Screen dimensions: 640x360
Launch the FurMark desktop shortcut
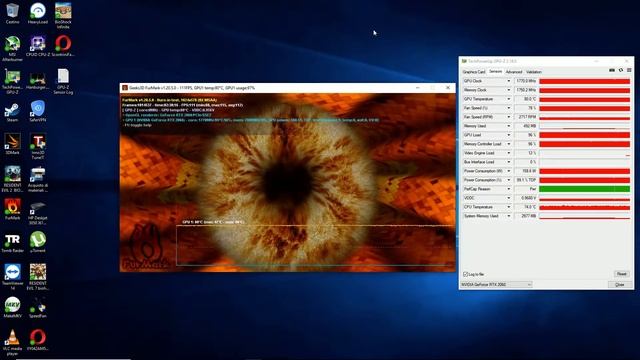pyautogui.click(x=12, y=209)
